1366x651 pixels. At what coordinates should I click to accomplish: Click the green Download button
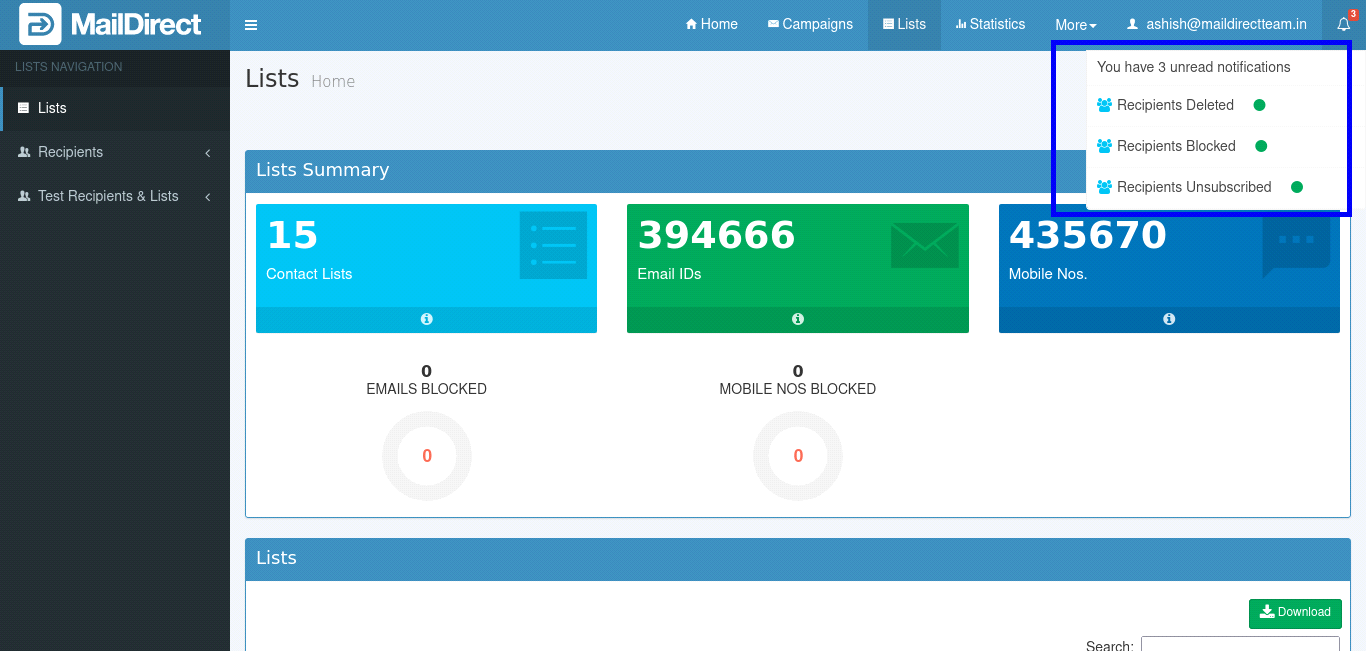coord(1295,613)
